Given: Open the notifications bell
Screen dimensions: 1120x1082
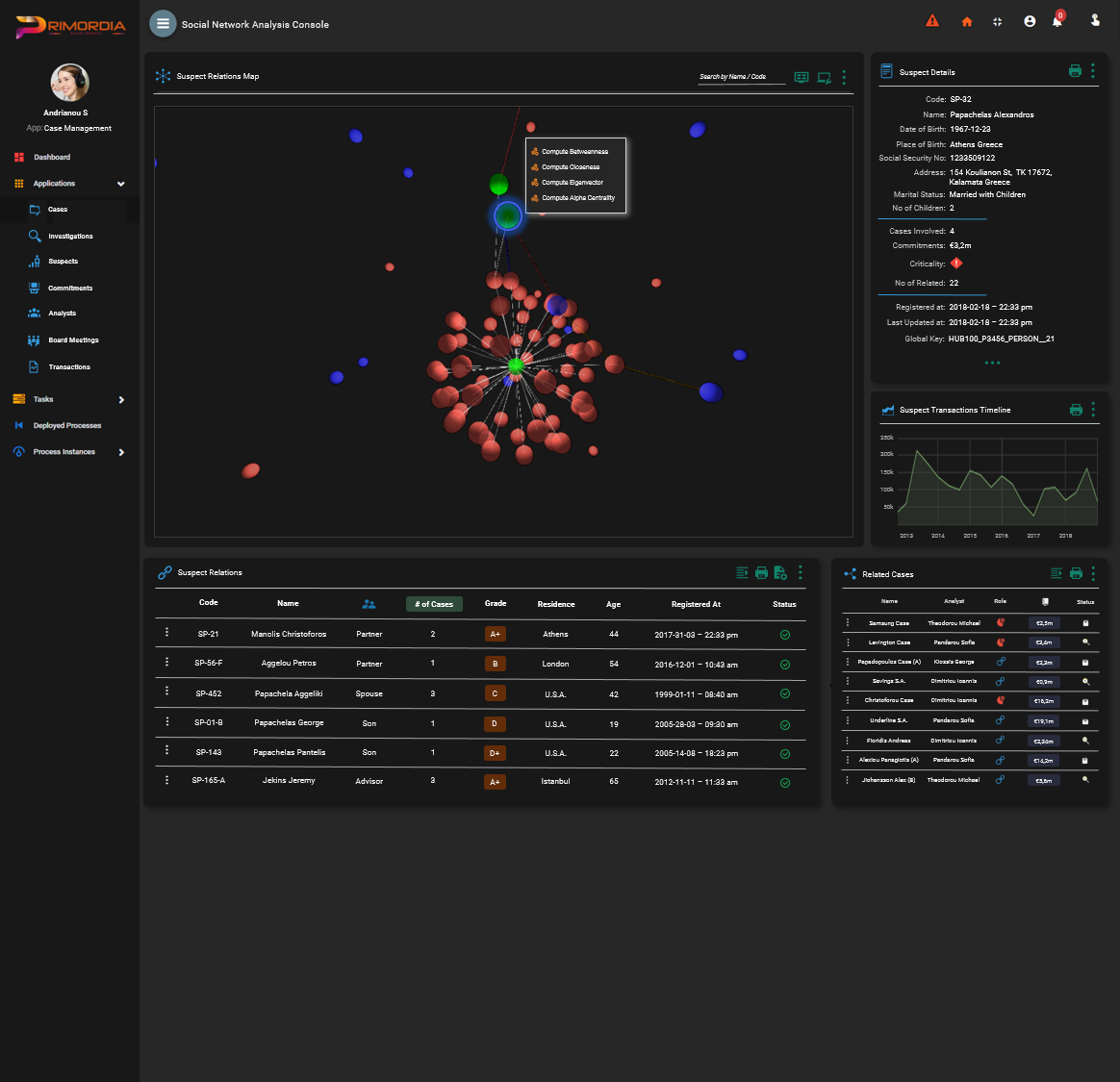Looking at the screenshot, I should 1056,21.
